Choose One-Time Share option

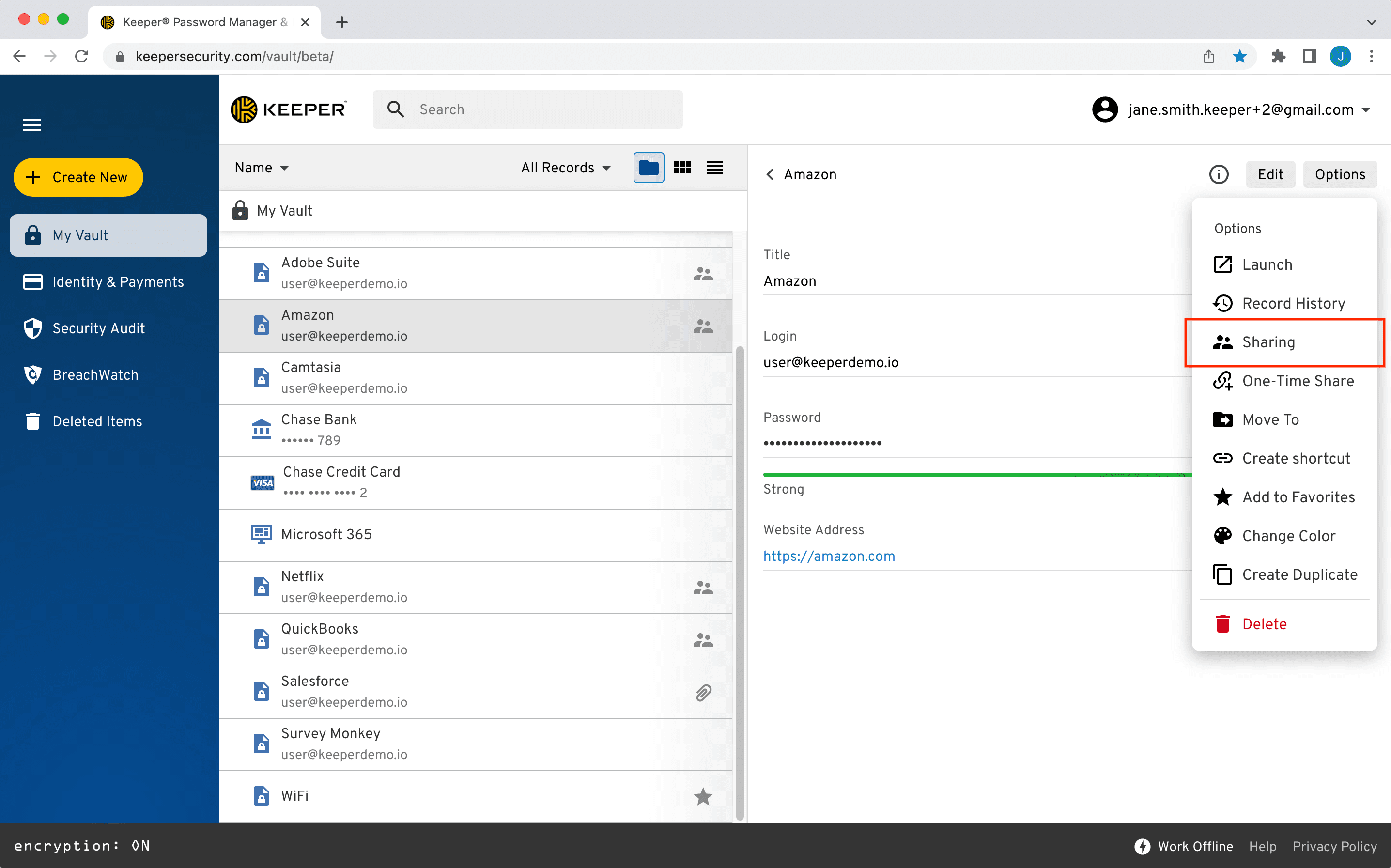point(1283,381)
